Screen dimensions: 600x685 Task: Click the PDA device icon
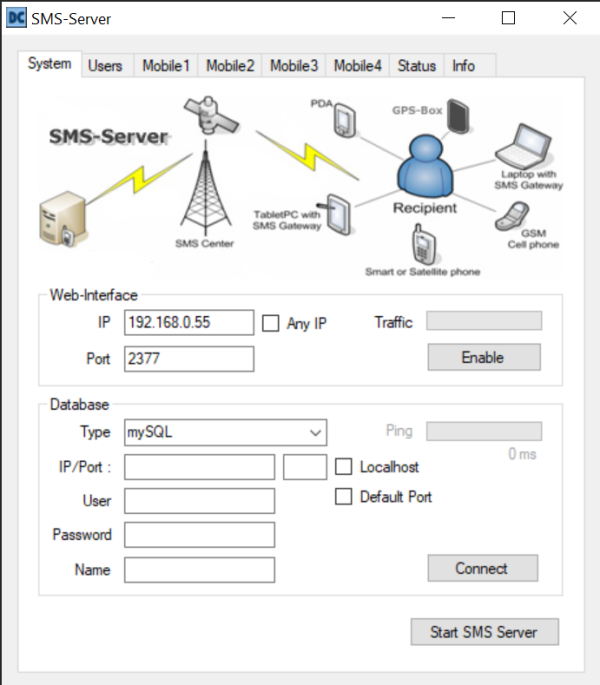tap(345, 120)
